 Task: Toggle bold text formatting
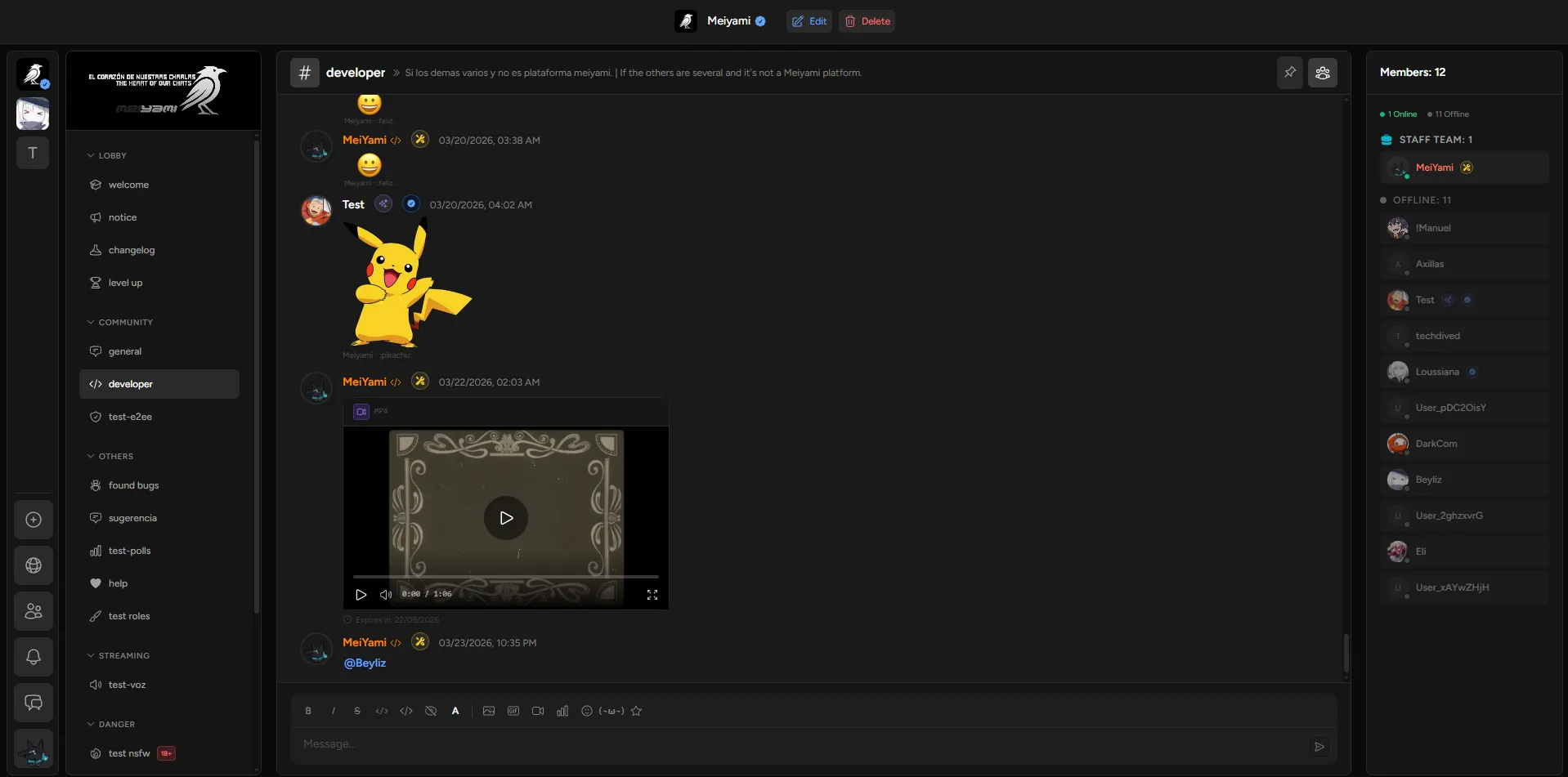(308, 711)
